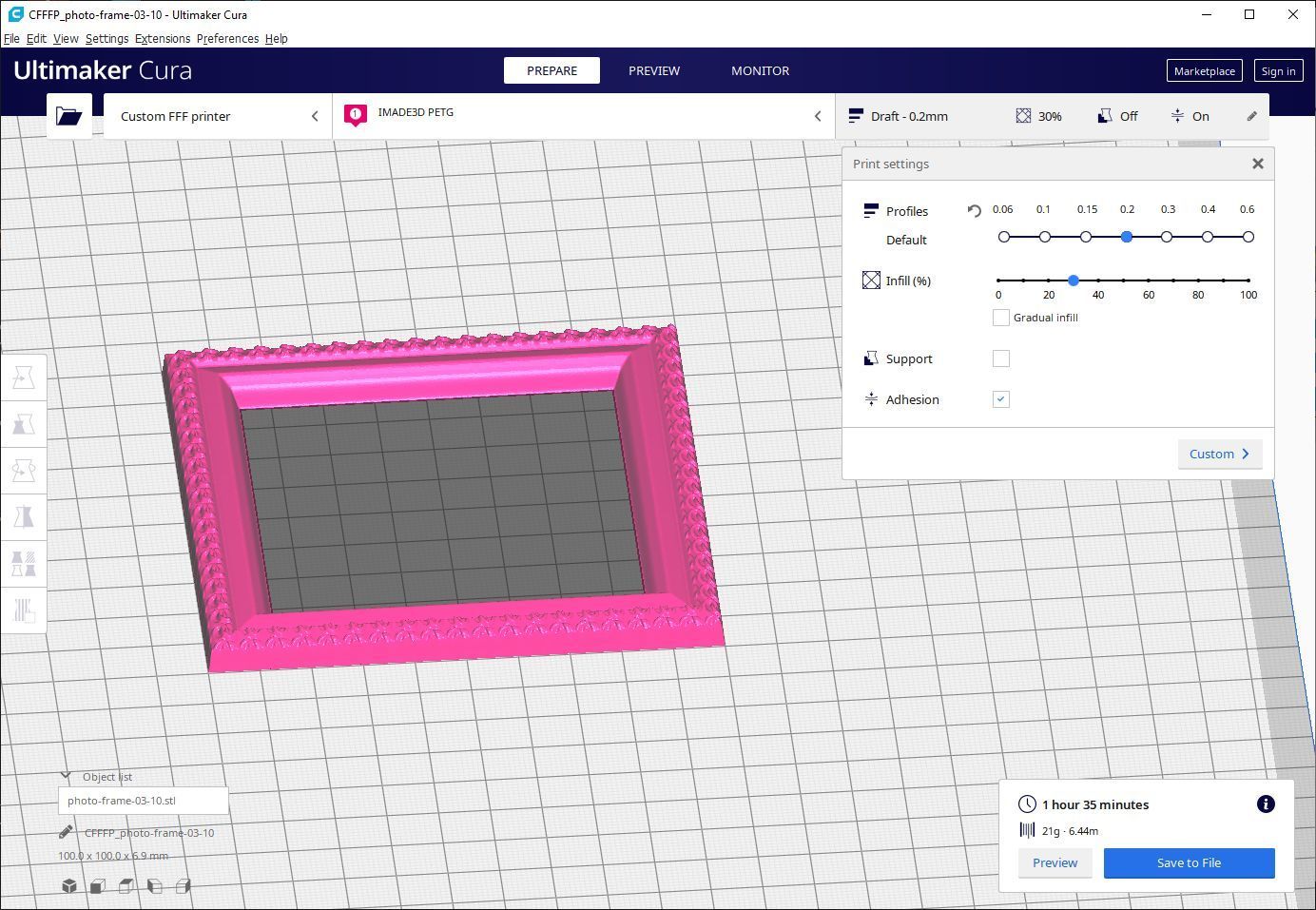Screen dimensions: 1316x910
Task: Select the Scale tool
Action: [x=23, y=424]
